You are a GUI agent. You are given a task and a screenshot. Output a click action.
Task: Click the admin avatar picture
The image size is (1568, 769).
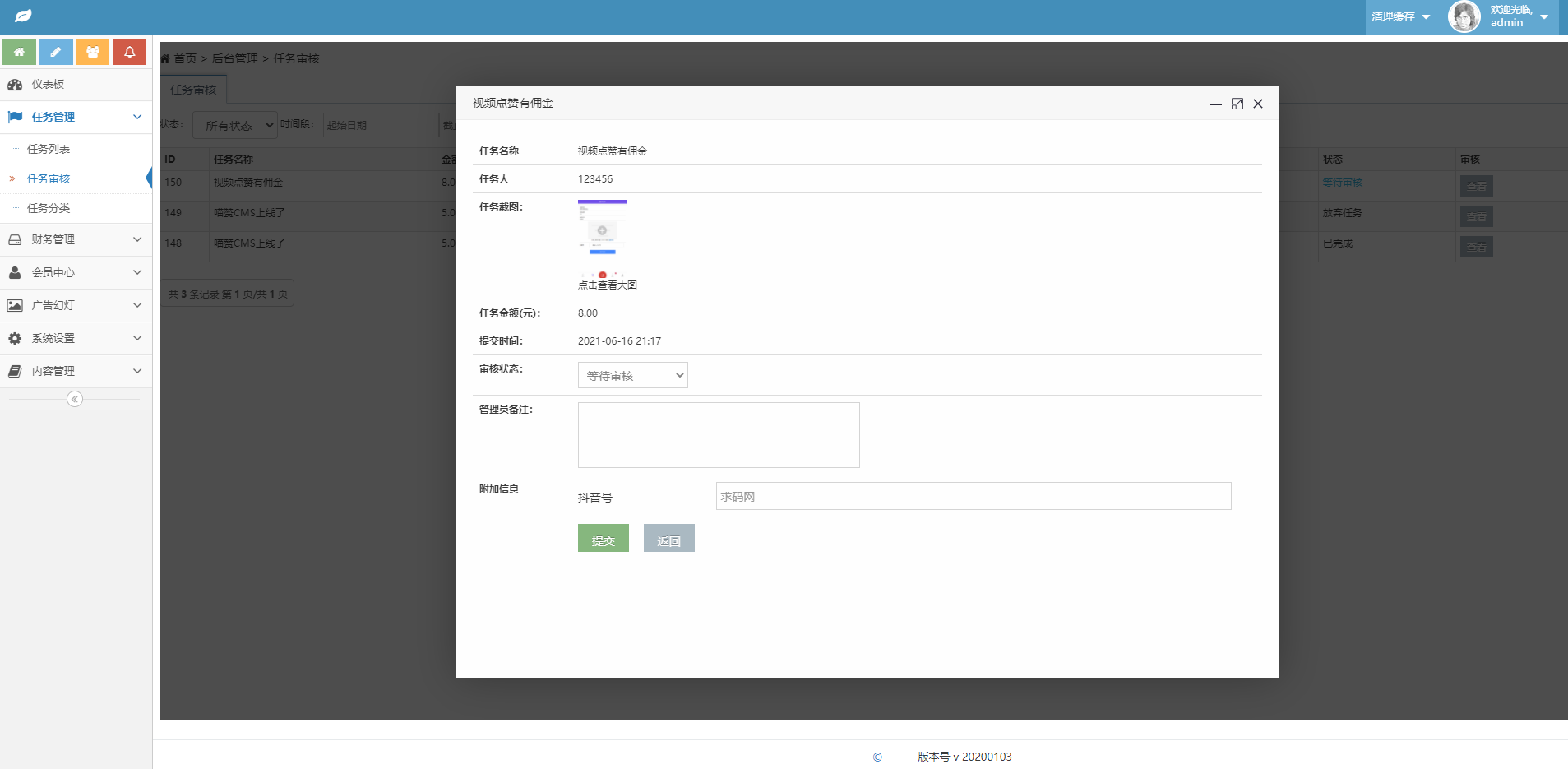point(1464,16)
